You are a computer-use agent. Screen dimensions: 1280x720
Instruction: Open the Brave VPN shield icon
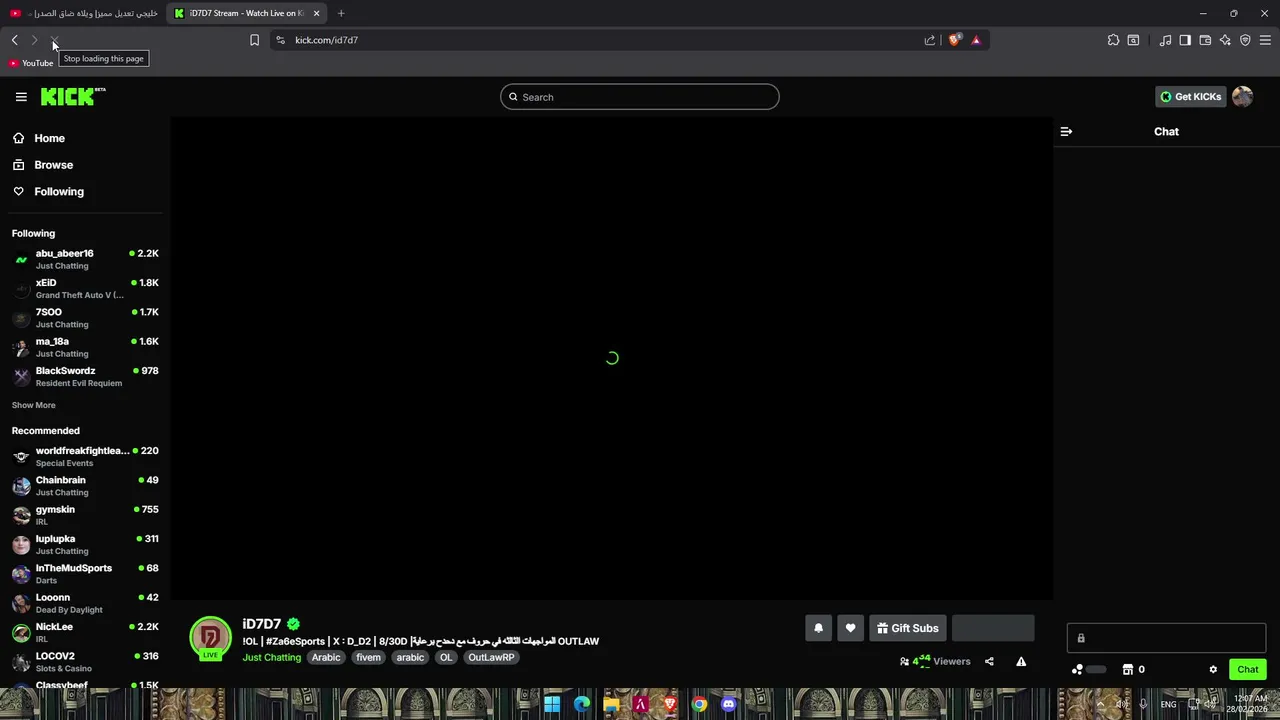[x=1245, y=40]
